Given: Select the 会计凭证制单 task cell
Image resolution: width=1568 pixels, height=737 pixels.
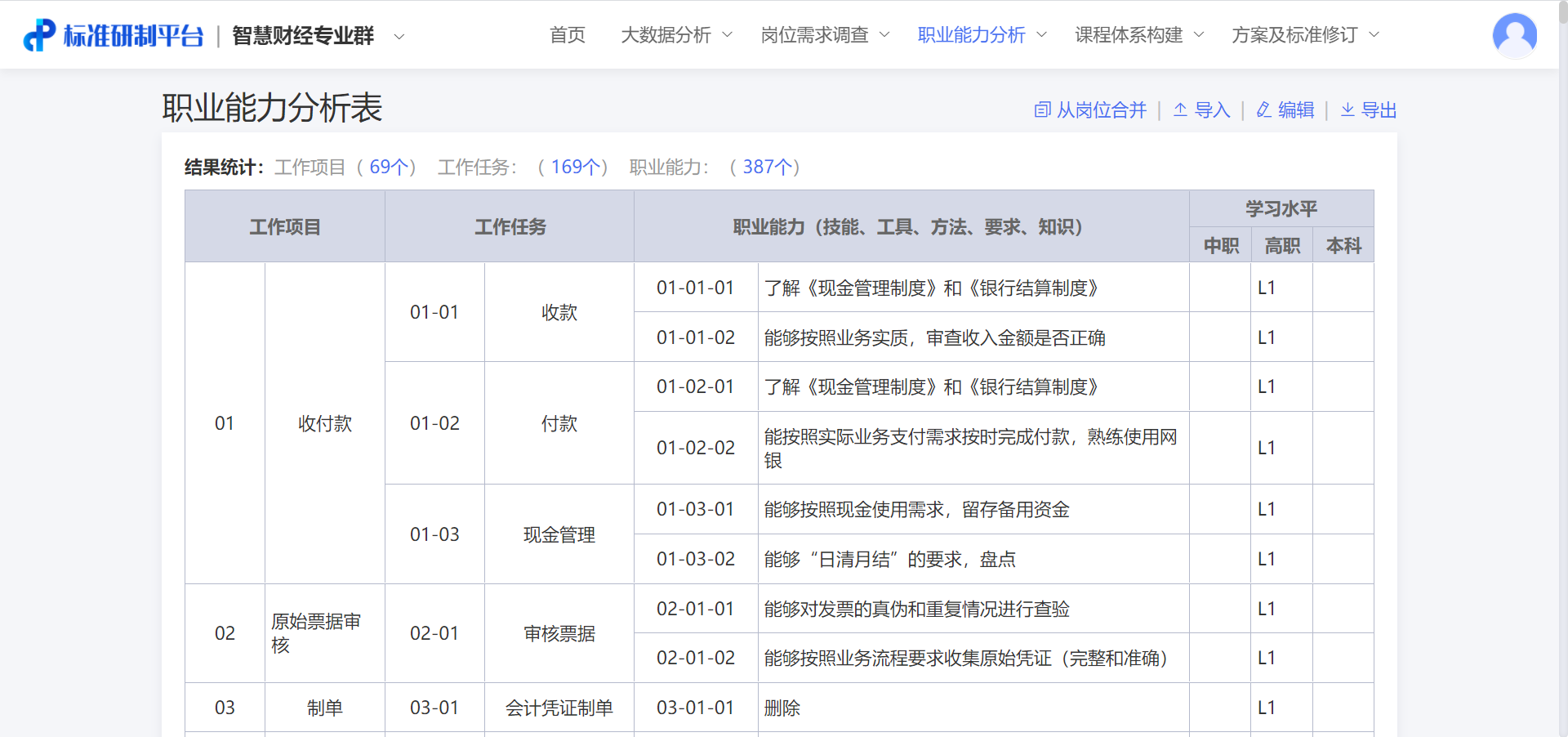Looking at the screenshot, I should click(x=559, y=708).
